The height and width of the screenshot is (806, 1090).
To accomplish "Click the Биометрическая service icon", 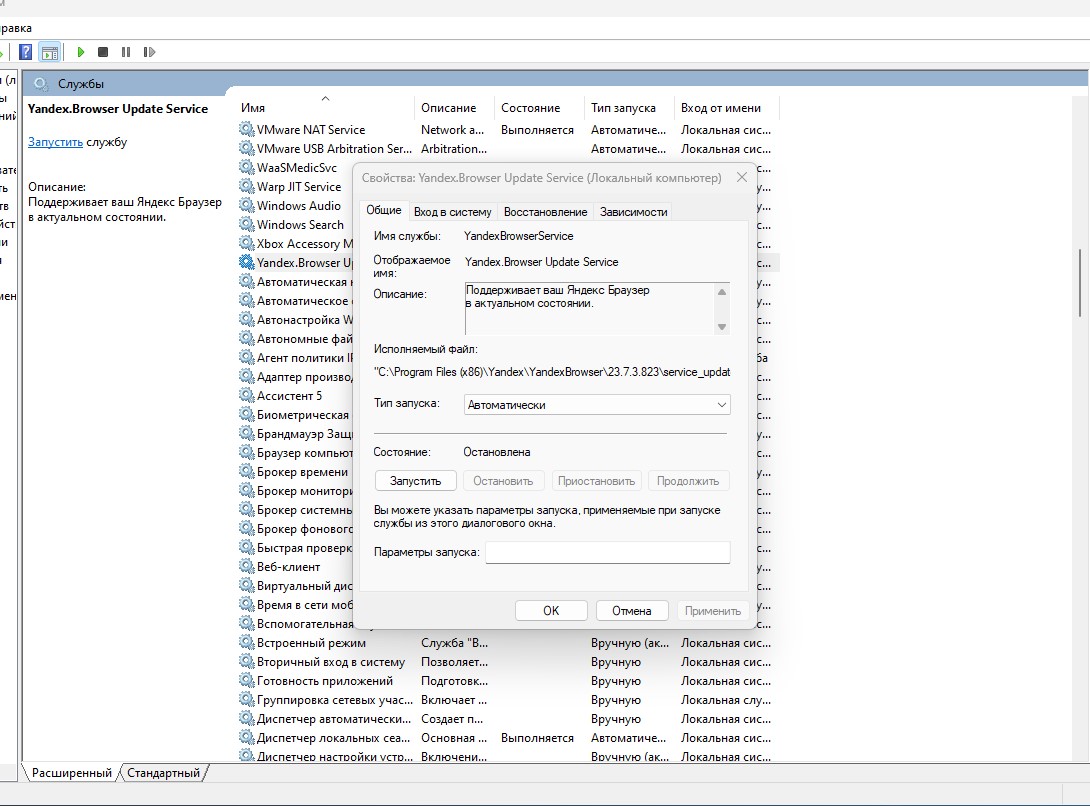I will click(x=246, y=414).
